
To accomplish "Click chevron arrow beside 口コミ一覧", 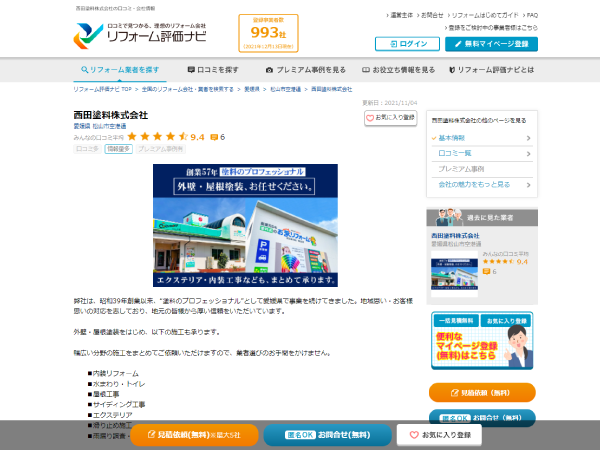I will click(x=528, y=154).
